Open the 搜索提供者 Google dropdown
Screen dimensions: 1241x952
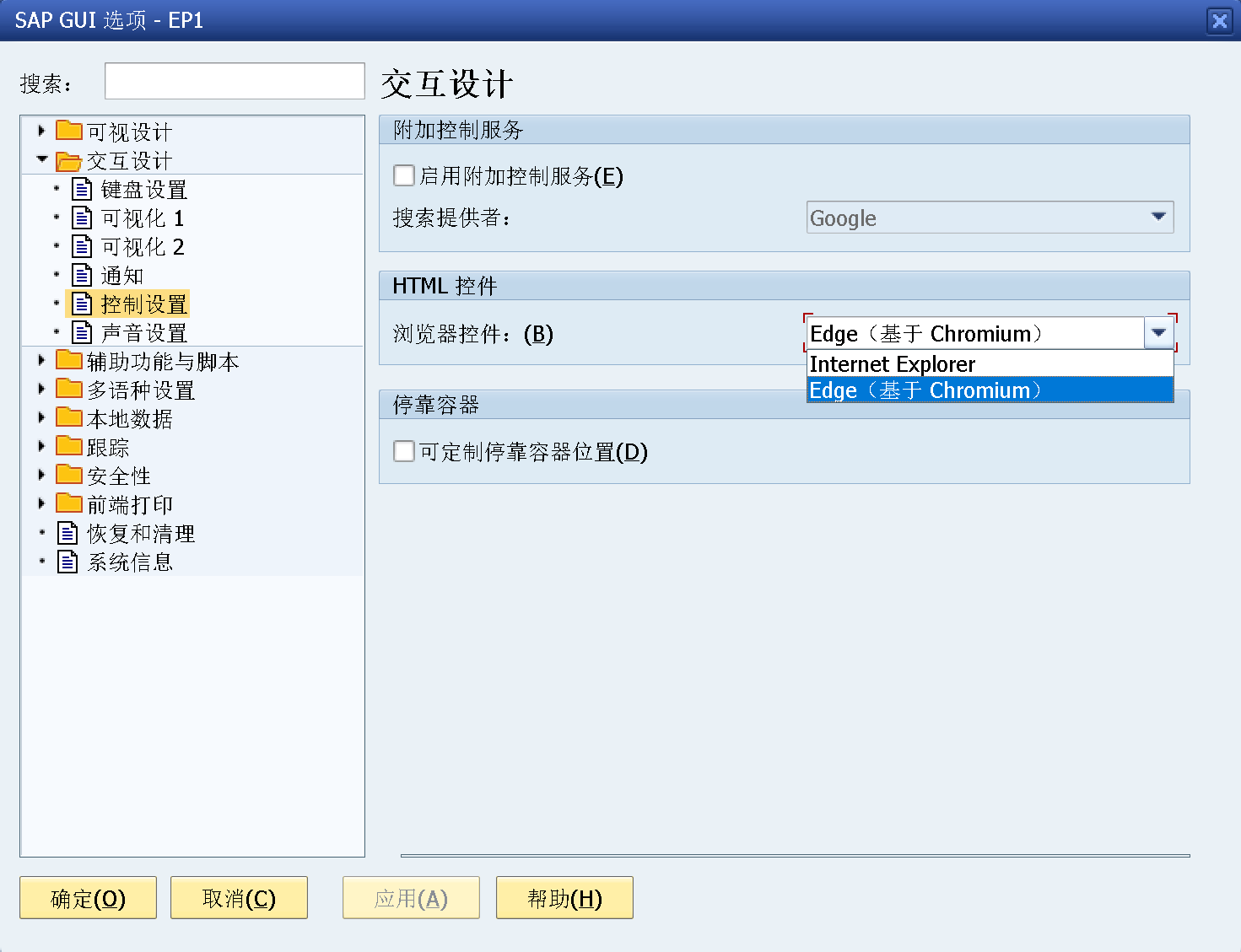pyautogui.click(x=1159, y=217)
